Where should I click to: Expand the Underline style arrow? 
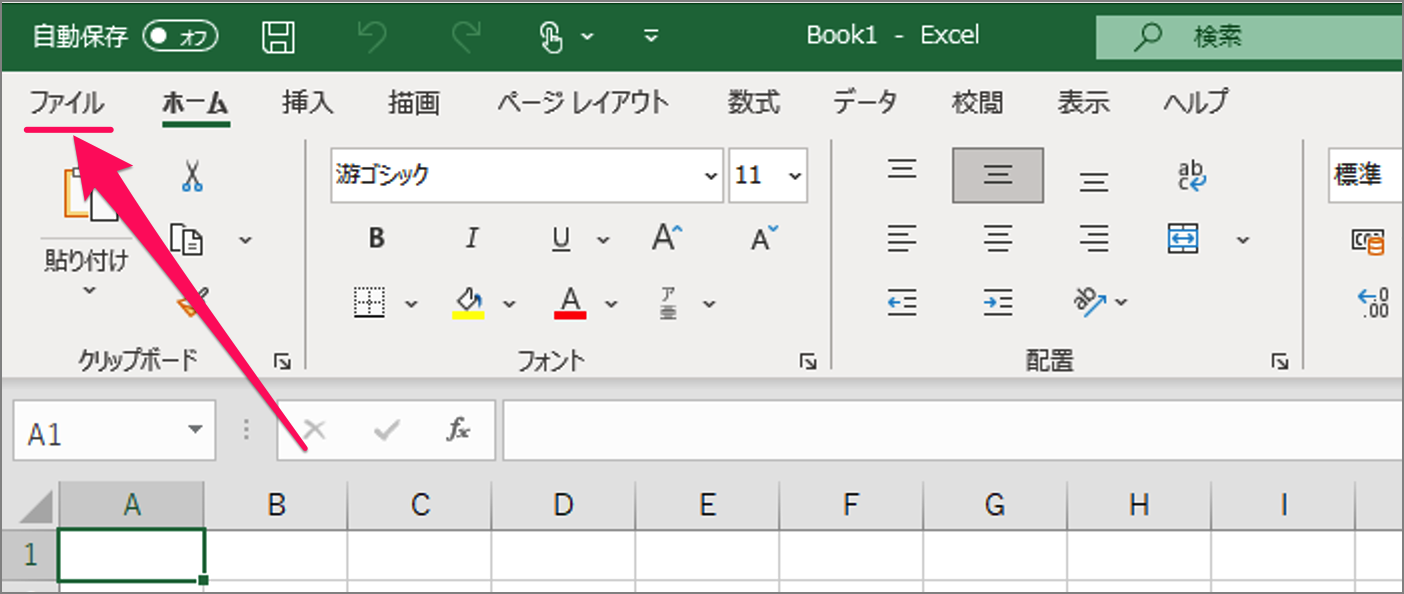click(x=603, y=240)
